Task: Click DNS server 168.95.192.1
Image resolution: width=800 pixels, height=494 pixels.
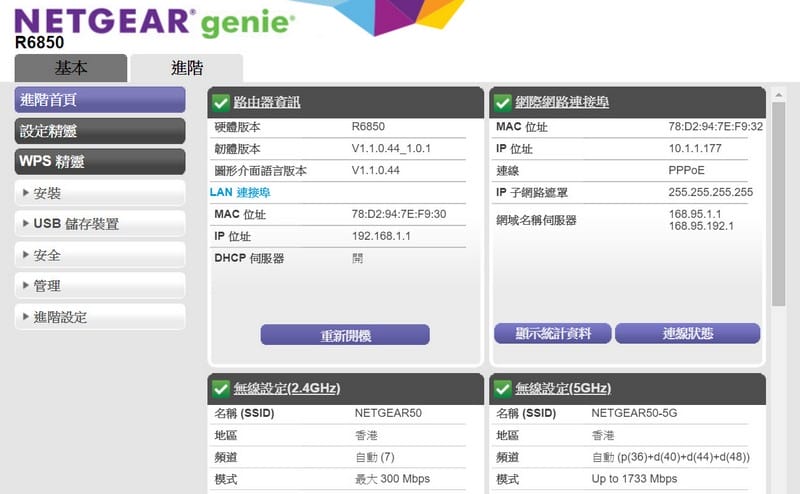Action: (x=701, y=226)
